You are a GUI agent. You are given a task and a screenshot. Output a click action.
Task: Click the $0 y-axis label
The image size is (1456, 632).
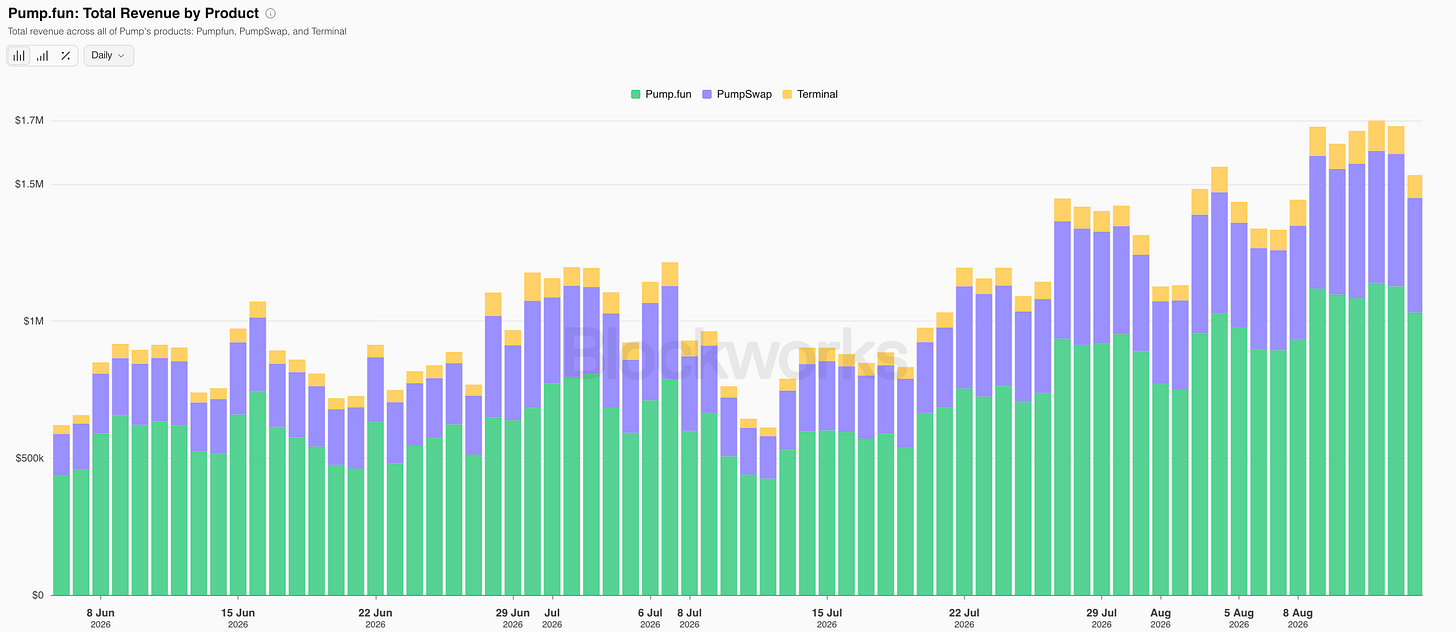click(37, 595)
